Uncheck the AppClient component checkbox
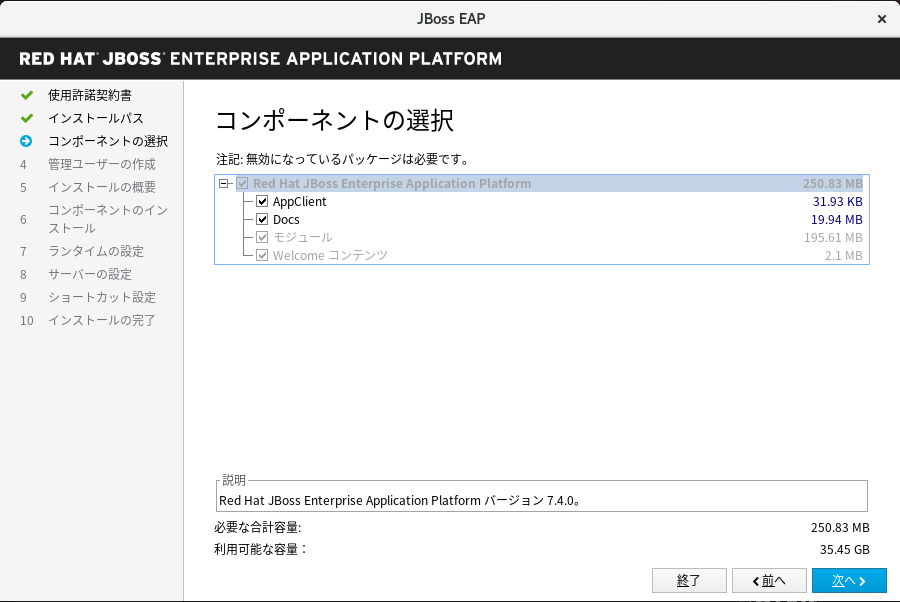The image size is (900, 602). pos(262,201)
